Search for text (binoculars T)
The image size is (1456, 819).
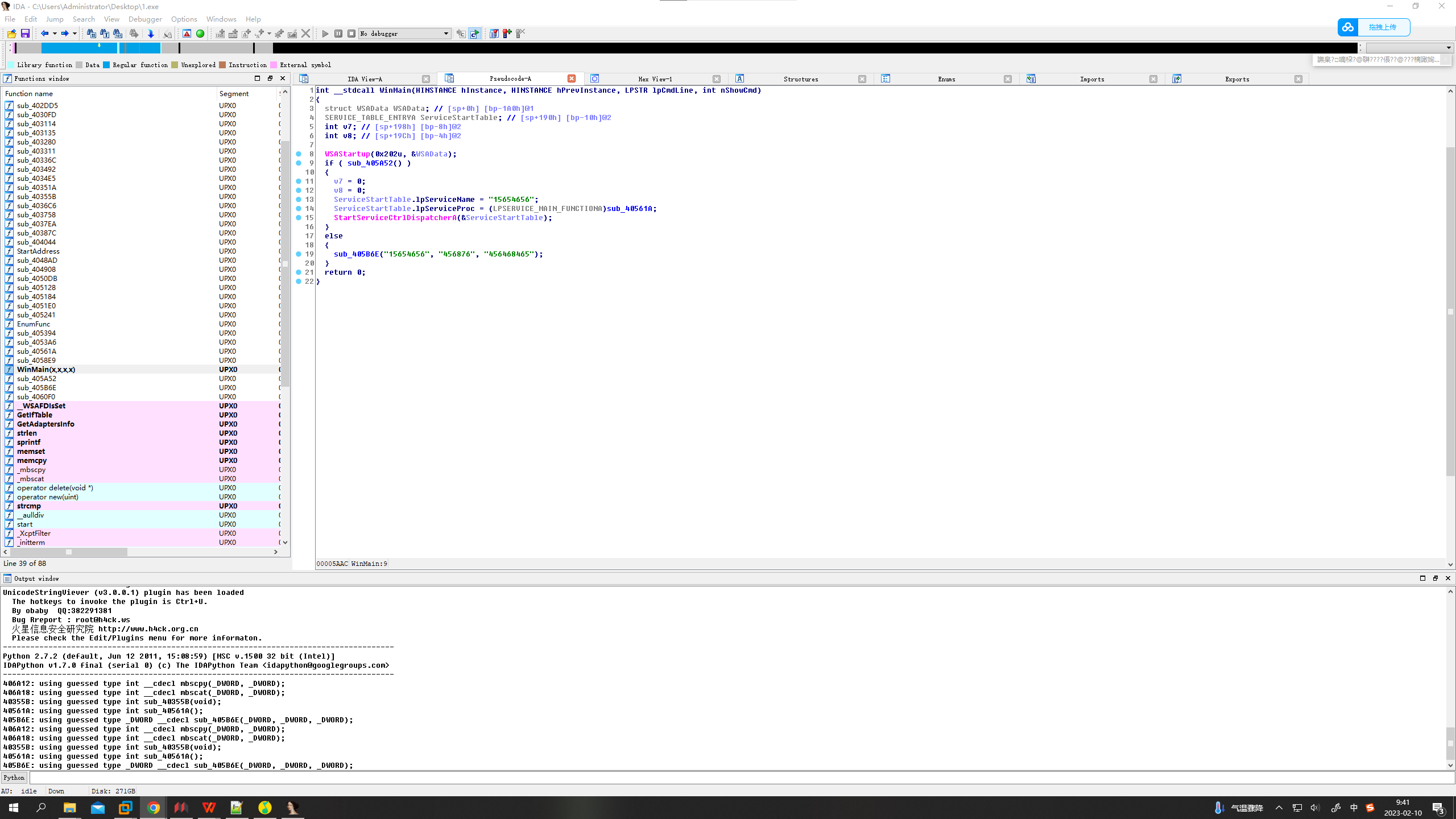(105, 34)
